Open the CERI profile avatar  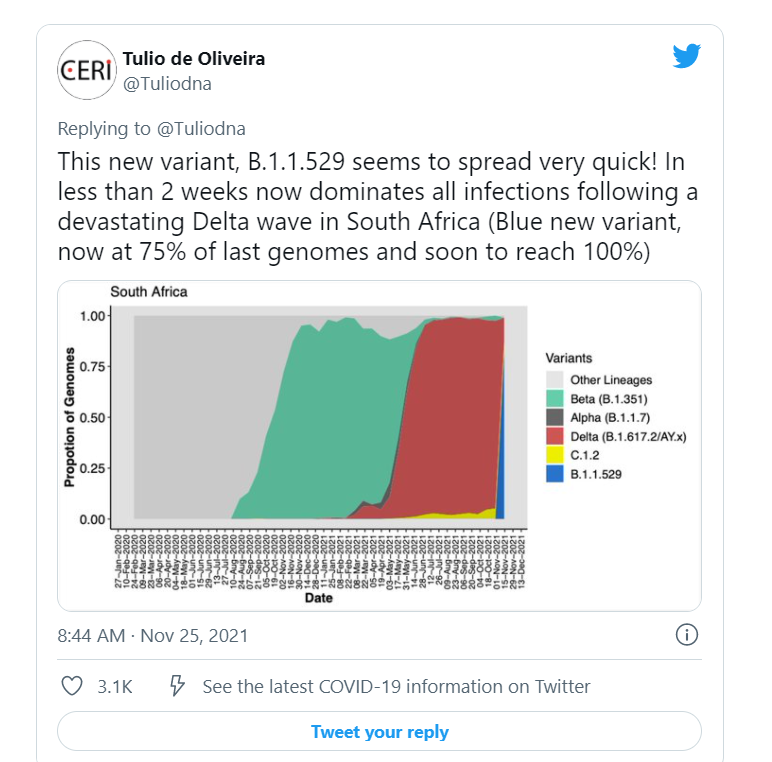tap(86, 70)
